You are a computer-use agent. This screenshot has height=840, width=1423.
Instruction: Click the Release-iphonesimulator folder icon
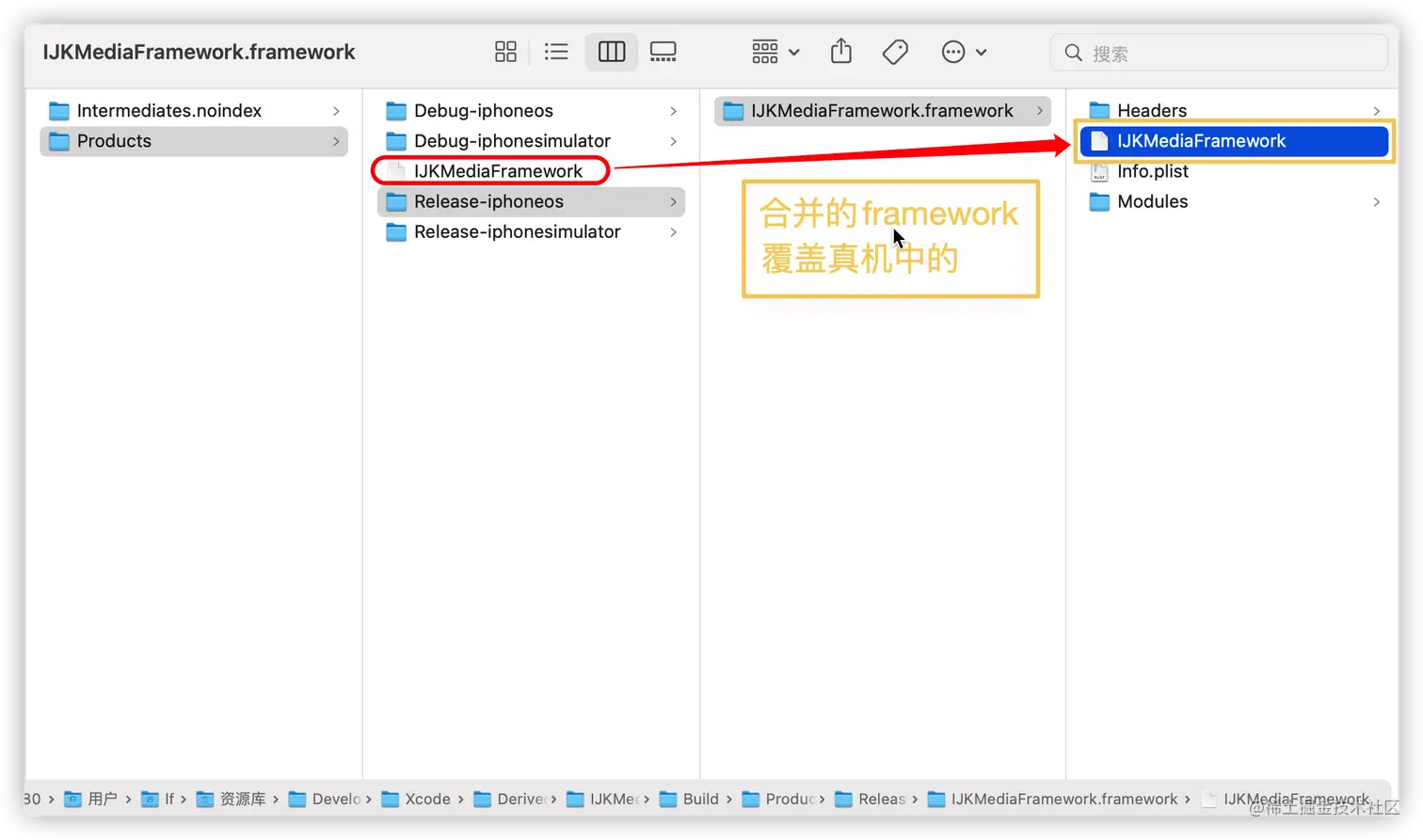point(396,231)
